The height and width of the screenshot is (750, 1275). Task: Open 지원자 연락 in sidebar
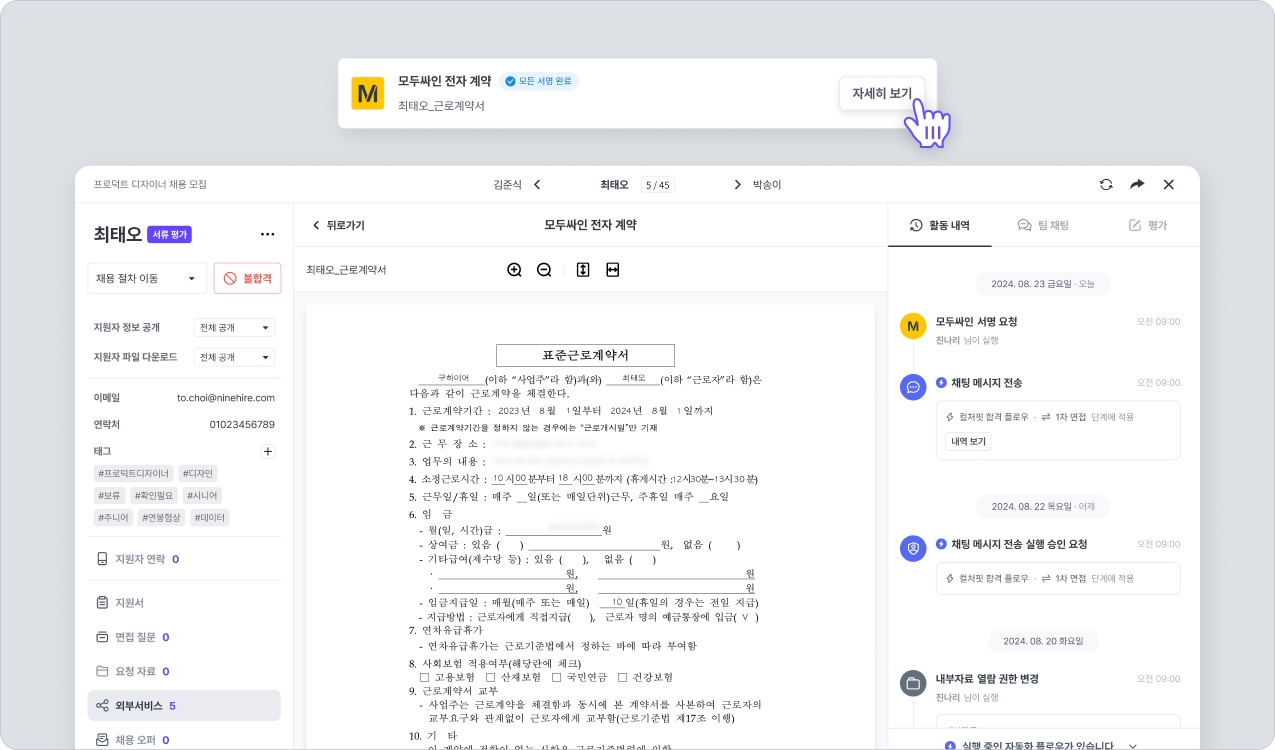pyautogui.click(x=184, y=559)
